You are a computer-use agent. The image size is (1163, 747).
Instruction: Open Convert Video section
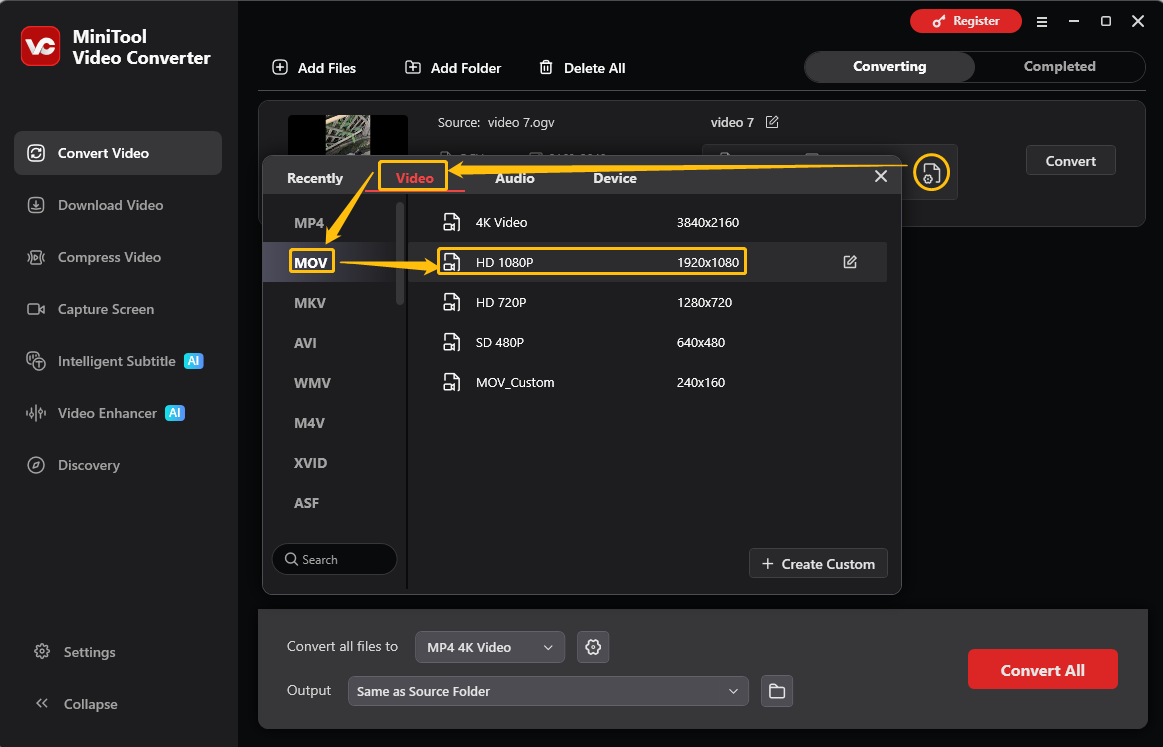coord(118,153)
